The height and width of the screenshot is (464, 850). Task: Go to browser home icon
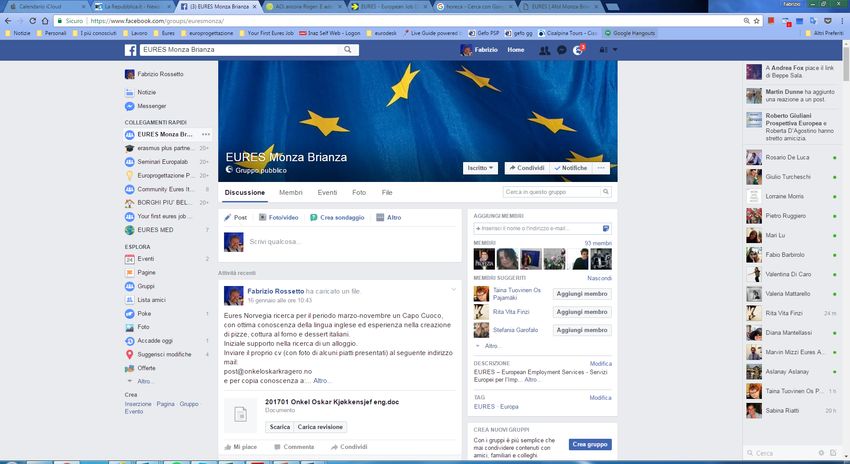[x=45, y=21]
